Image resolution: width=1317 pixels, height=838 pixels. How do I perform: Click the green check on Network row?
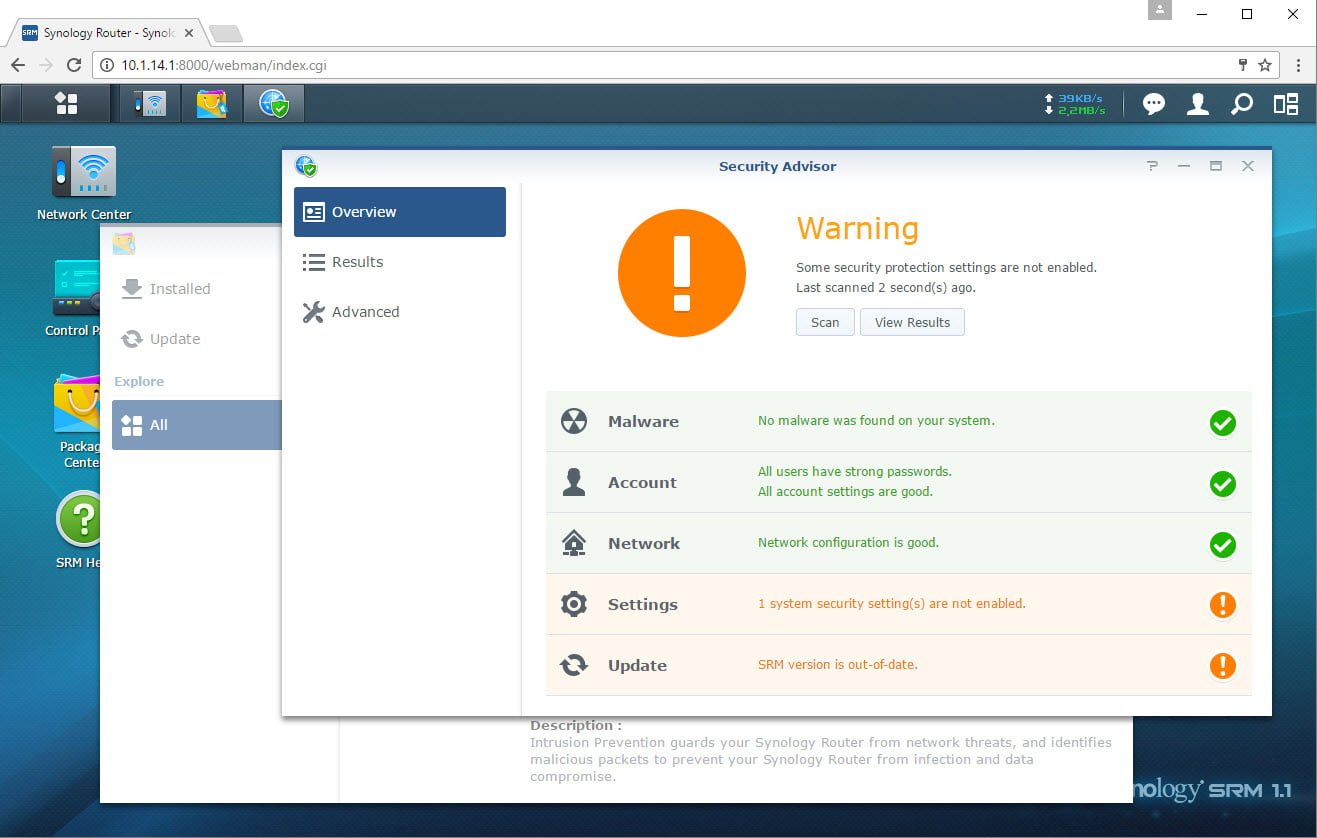click(x=1222, y=545)
